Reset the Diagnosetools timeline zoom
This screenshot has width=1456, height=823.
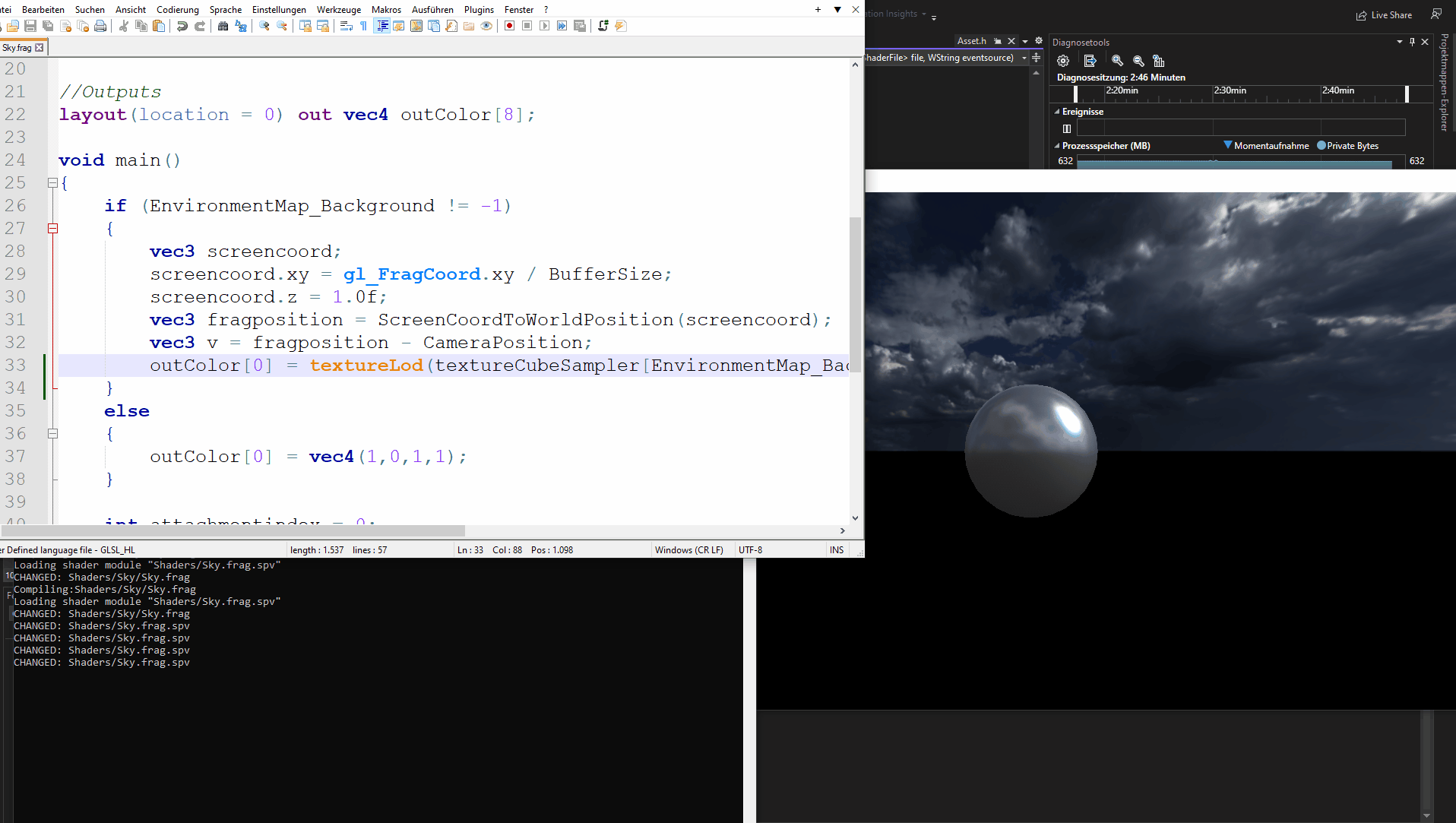pos(1158,61)
